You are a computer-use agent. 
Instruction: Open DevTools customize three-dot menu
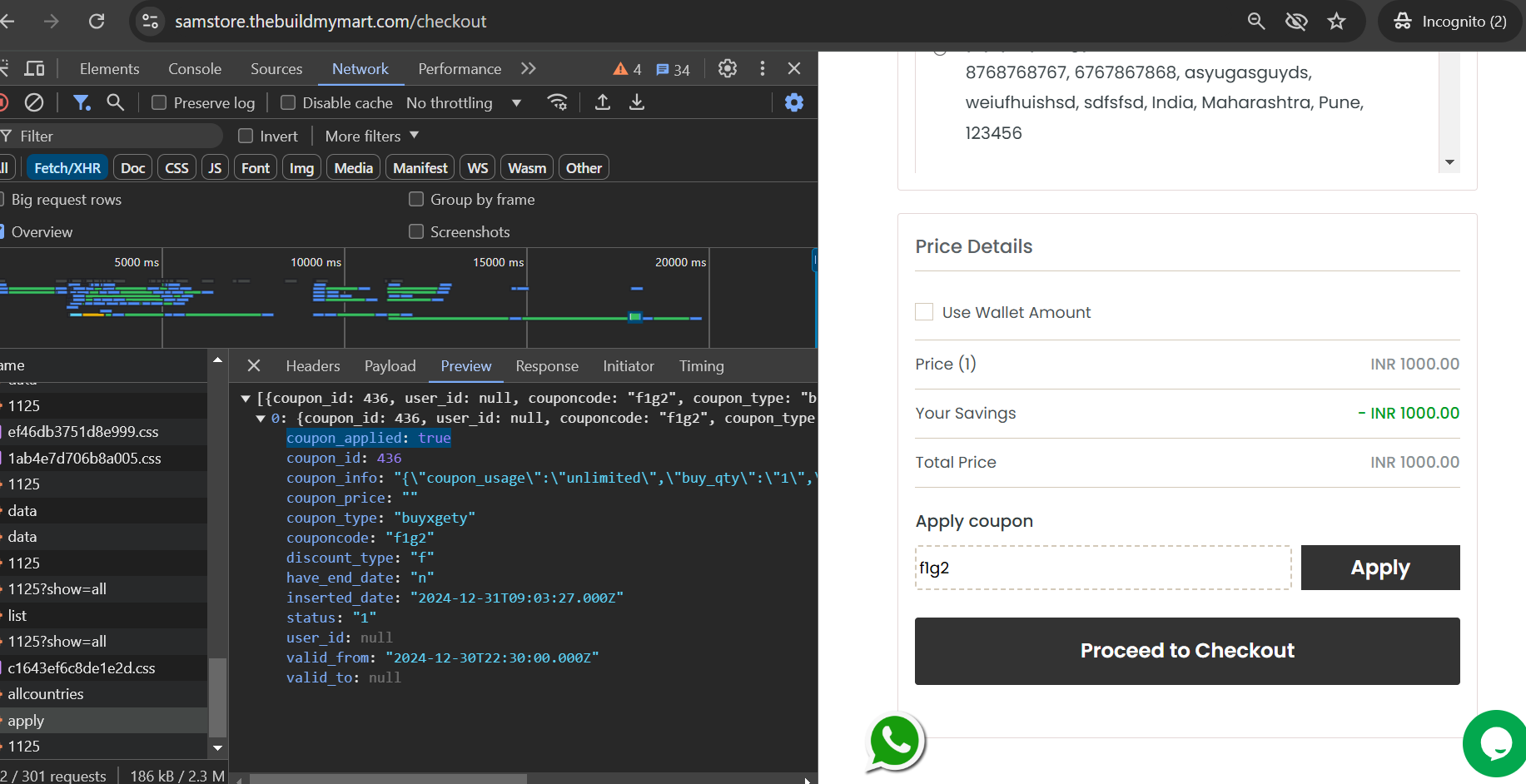[x=763, y=68]
